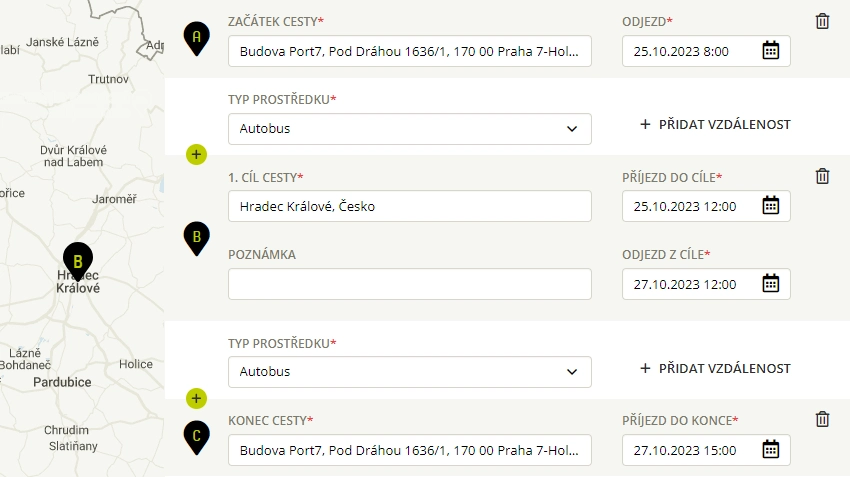Expand second Typ prostředku Autobus dropdown

pos(409,372)
